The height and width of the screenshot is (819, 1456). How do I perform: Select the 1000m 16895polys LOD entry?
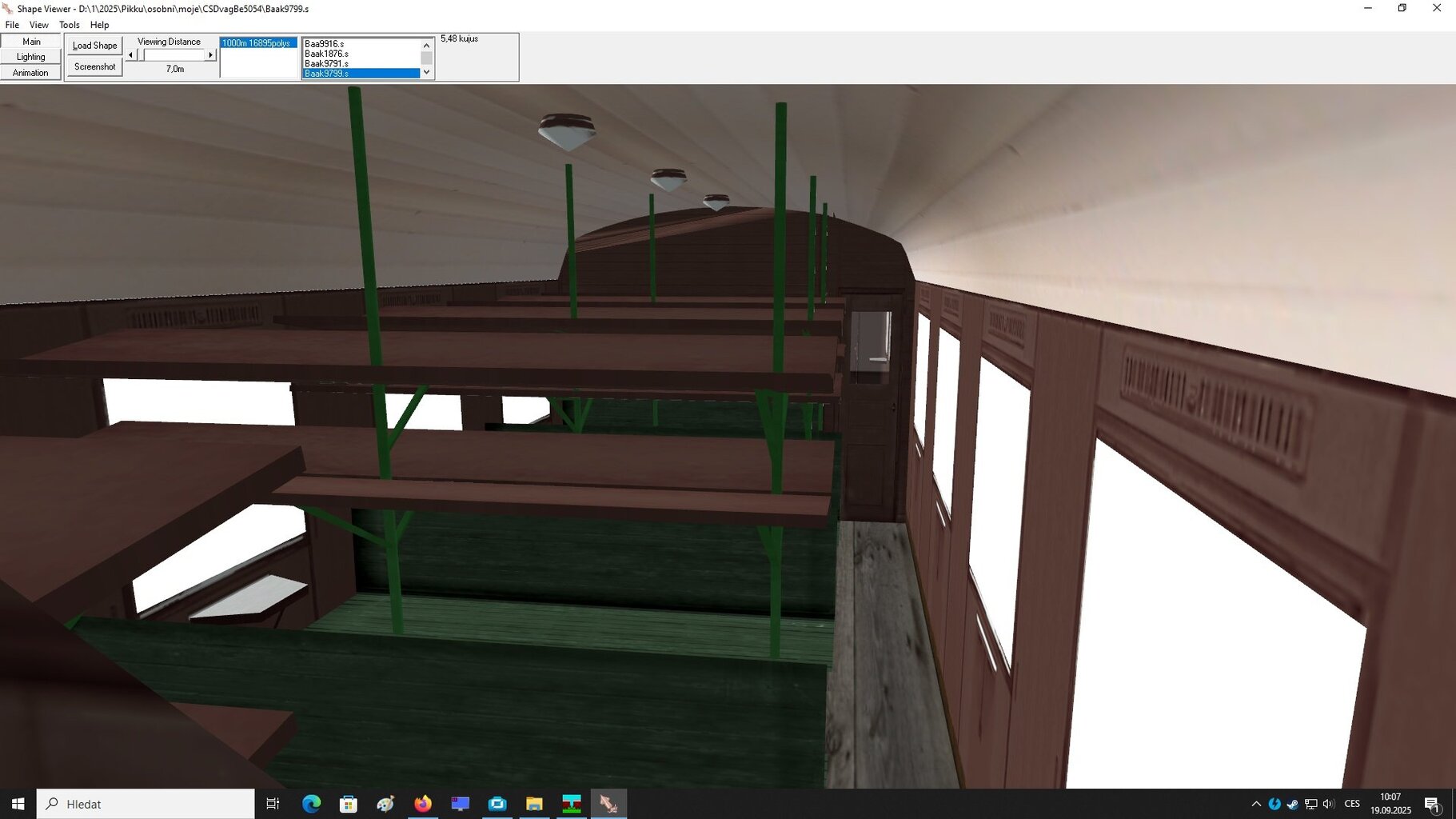tap(257, 43)
